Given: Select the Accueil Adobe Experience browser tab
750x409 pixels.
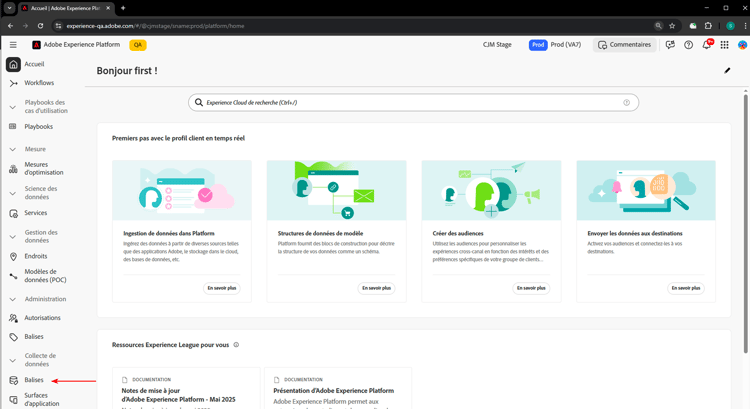Looking at the screenshot, I should click(66, 8).
